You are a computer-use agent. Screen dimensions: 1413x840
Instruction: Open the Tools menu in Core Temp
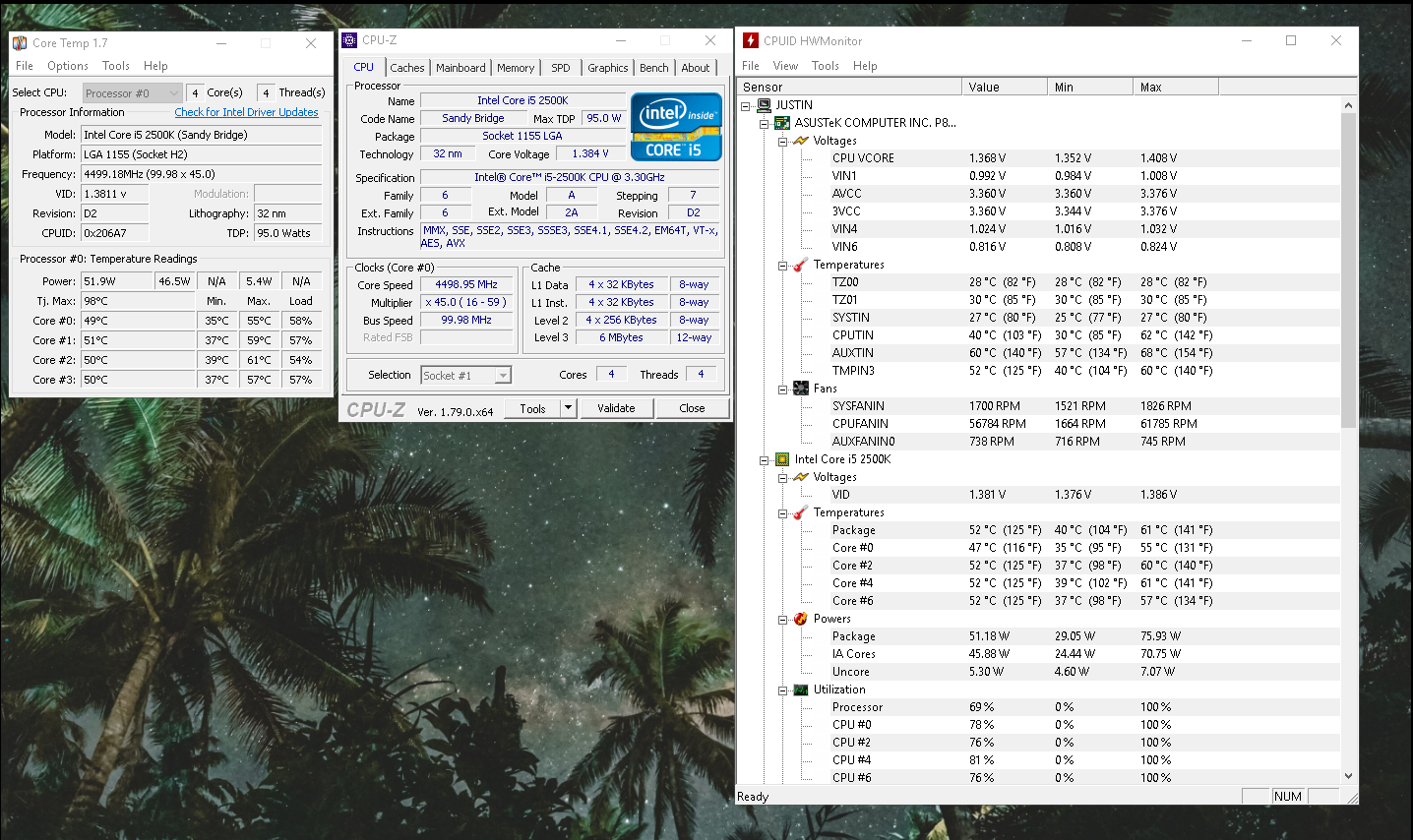(x=116, y=66)
